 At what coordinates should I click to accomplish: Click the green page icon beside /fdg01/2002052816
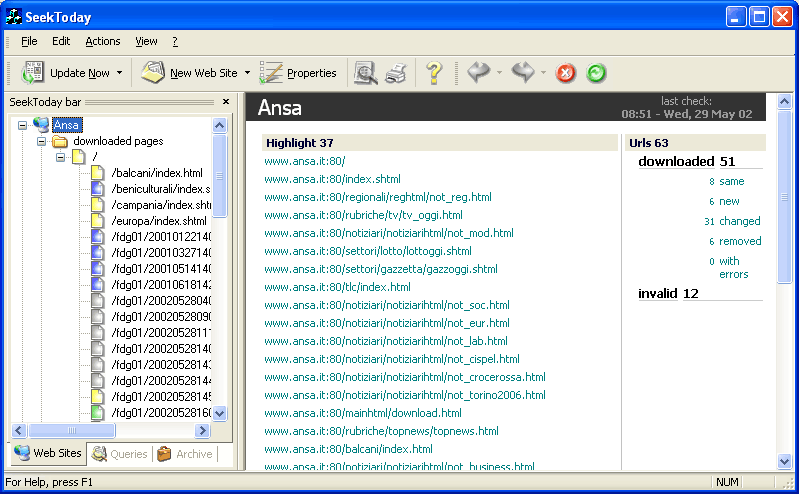point(97,412)
